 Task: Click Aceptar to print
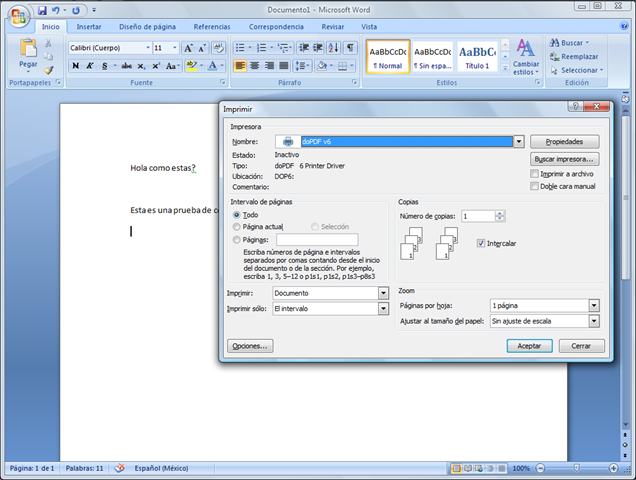click(x=529, y=346)
